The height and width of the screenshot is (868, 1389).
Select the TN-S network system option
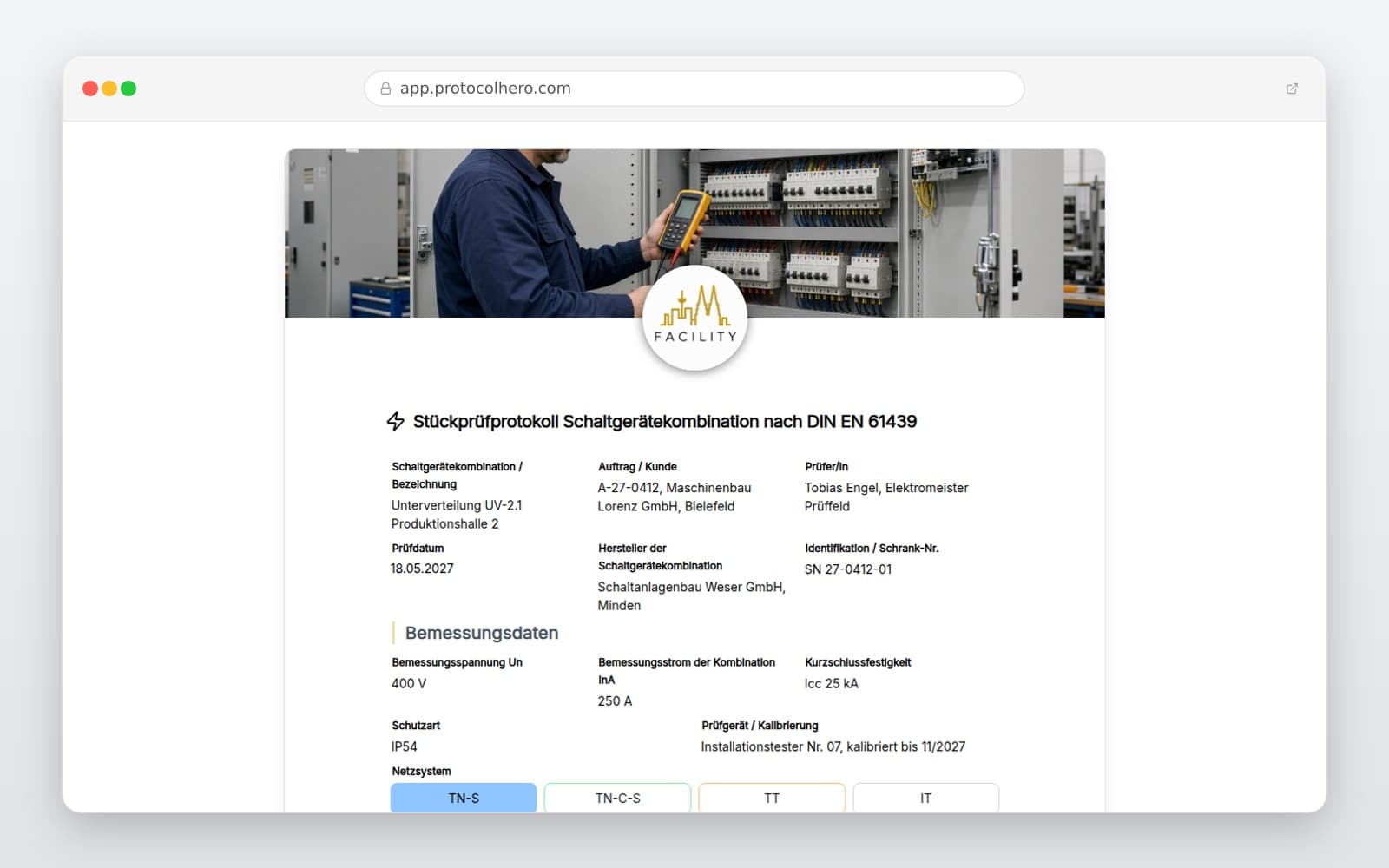tap(464, 798)
